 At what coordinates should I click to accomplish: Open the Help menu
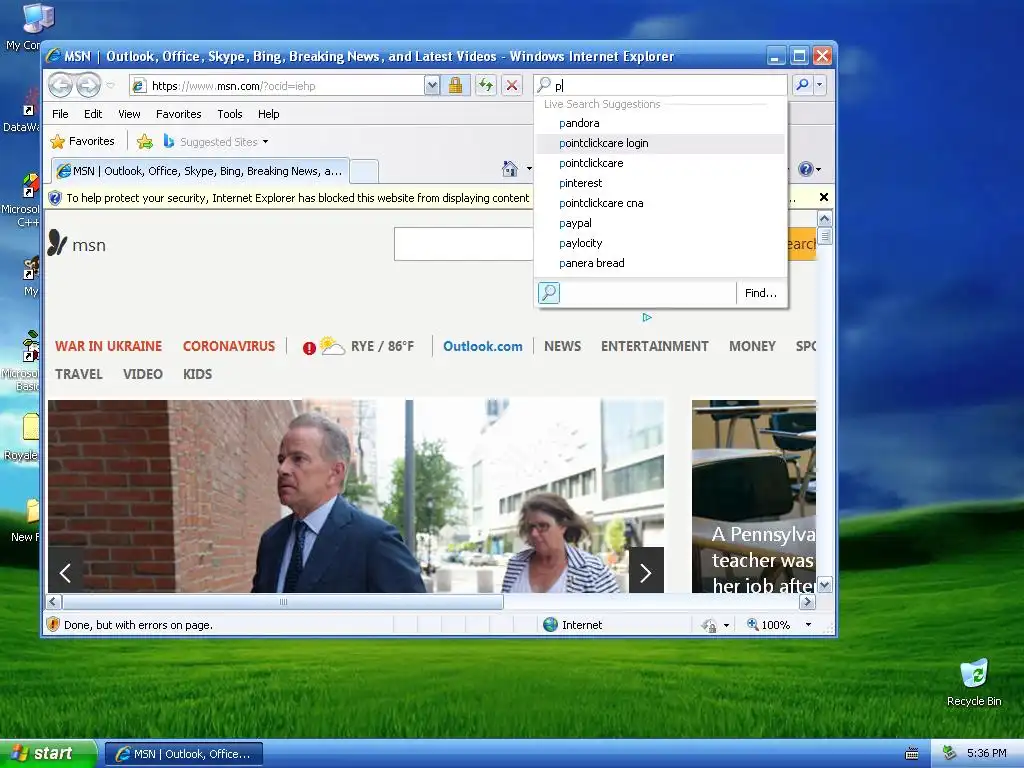268,114
